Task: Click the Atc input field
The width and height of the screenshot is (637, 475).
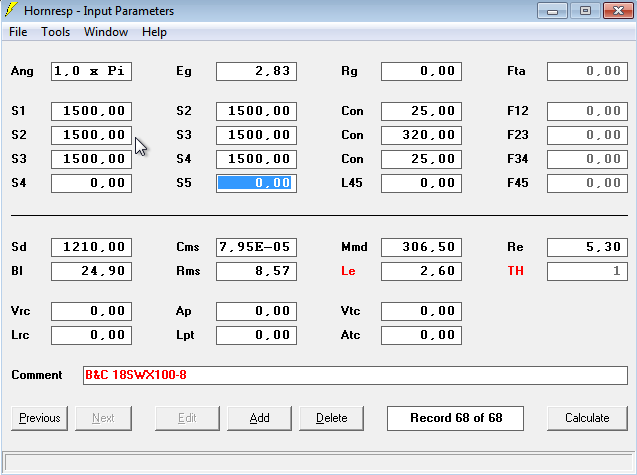Action: click(421, 335)
